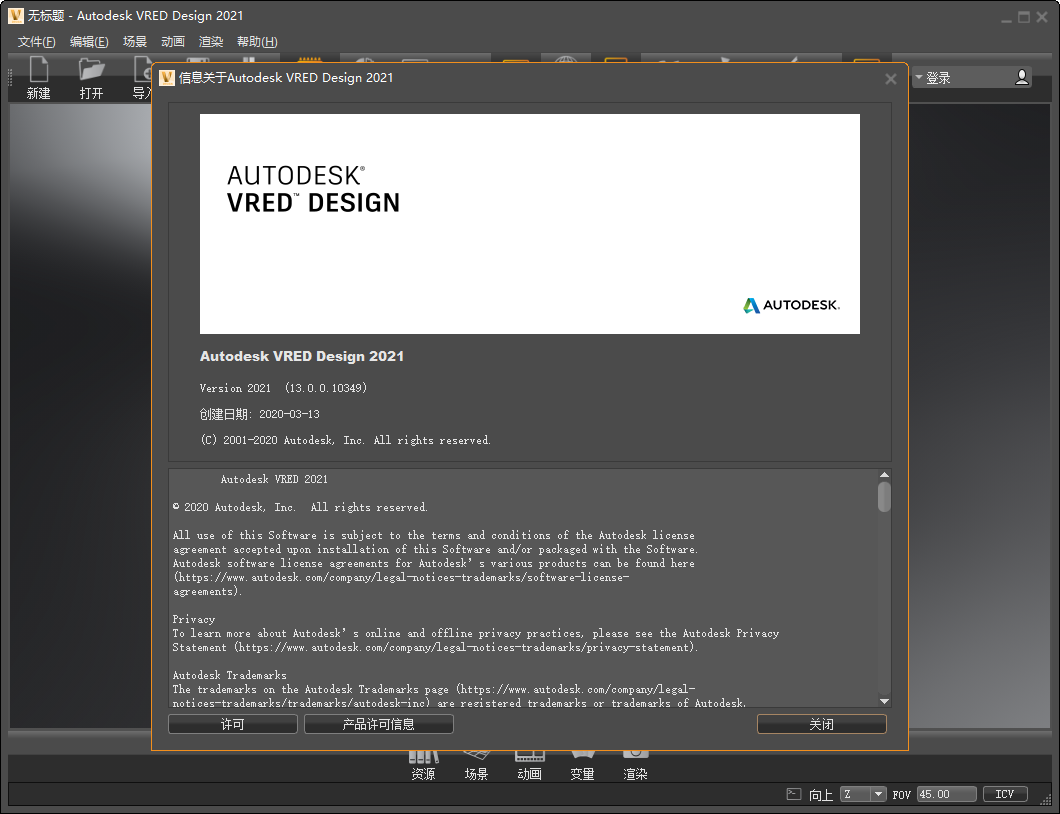Click the 许可 button in the dialog
1060x814 pixels.
tap(232, 723)
